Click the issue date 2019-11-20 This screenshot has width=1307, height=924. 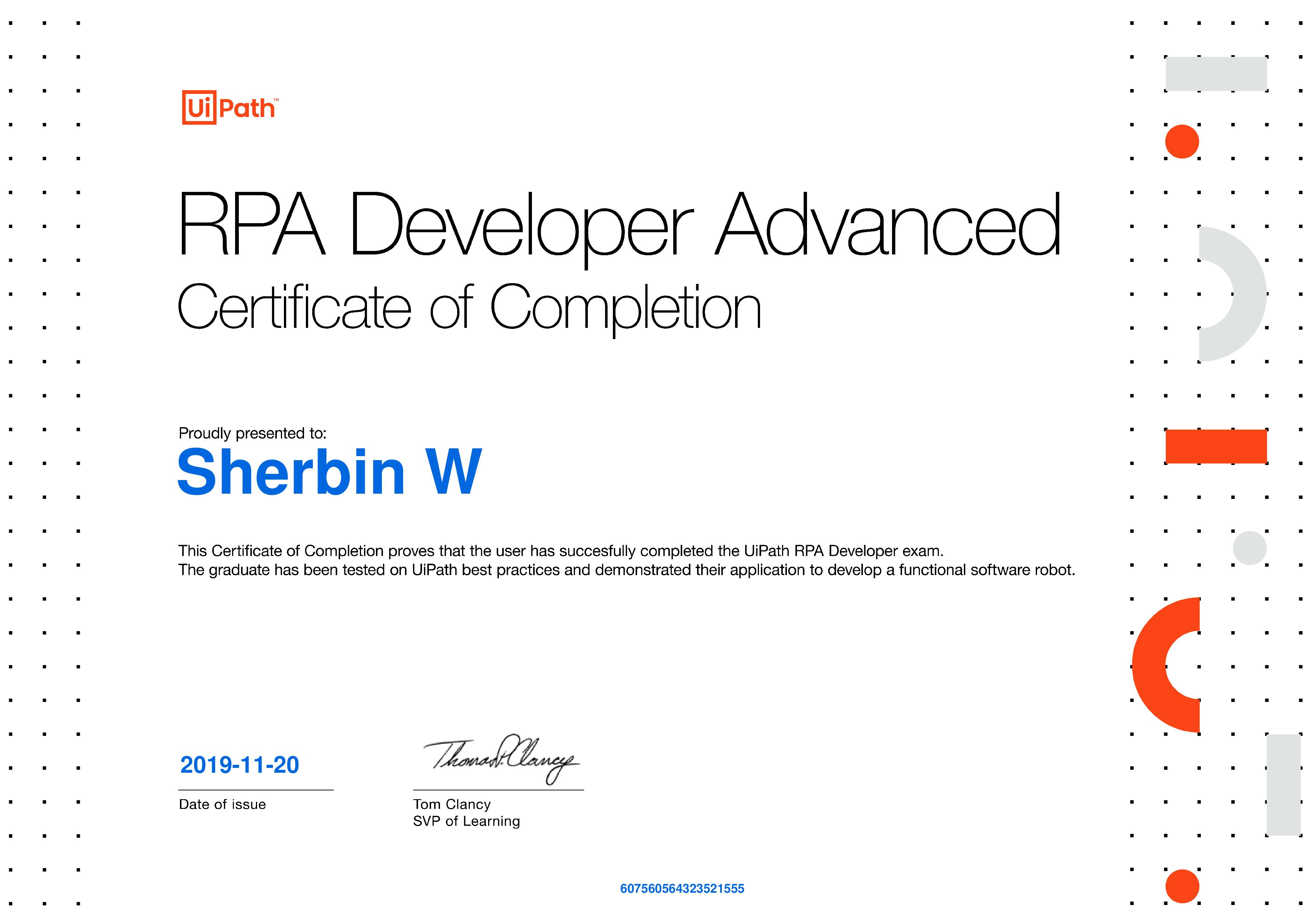[x=240, y=765]
